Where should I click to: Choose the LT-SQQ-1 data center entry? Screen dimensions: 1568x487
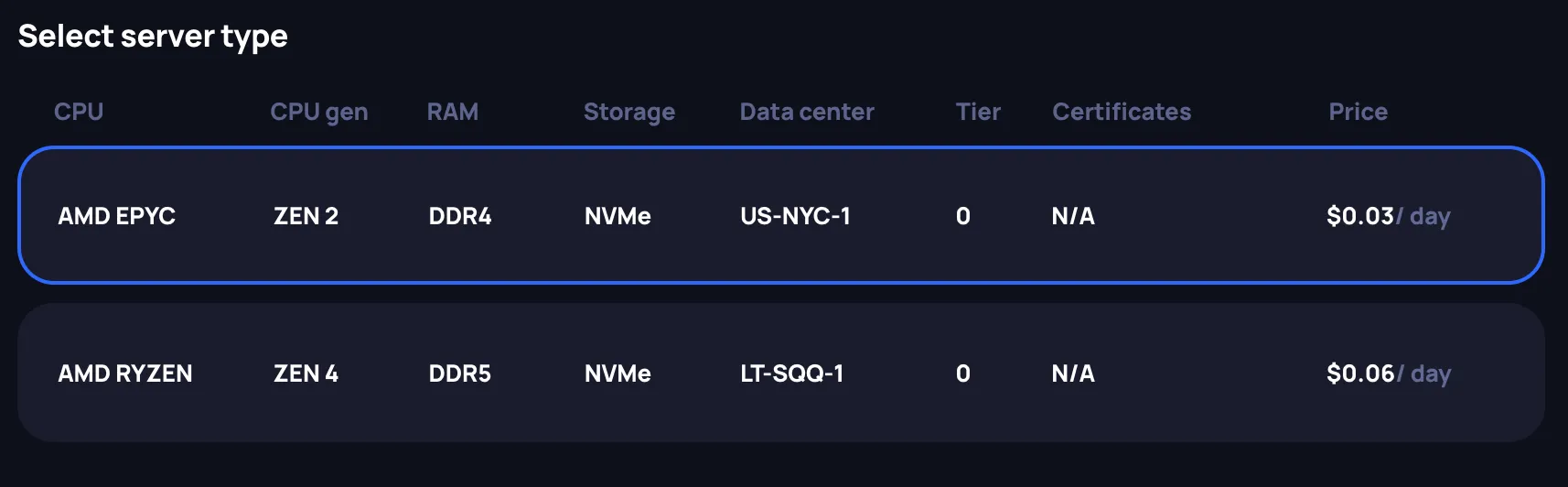pyautogui.click(x=791, y=373)
